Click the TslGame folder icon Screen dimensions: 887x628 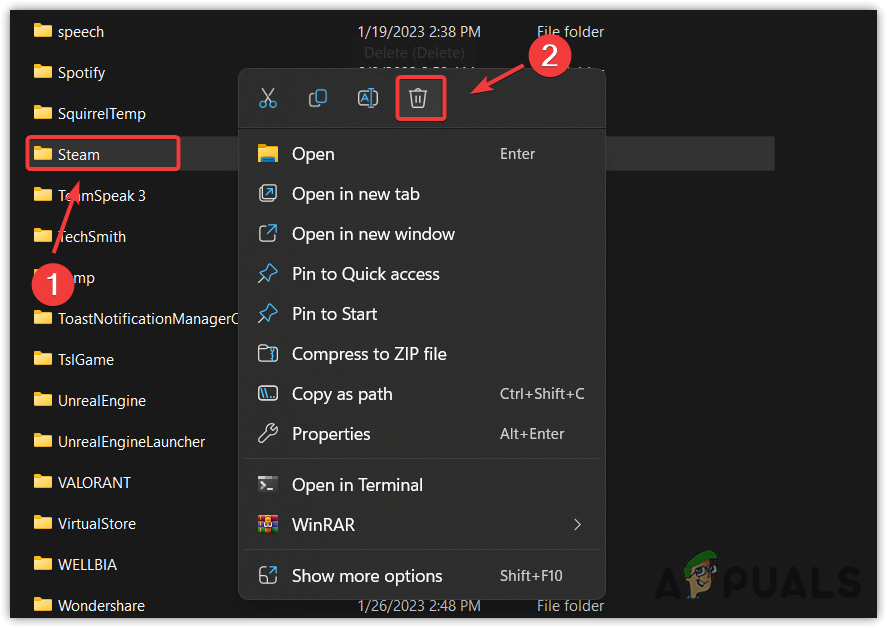click(43, 359)
